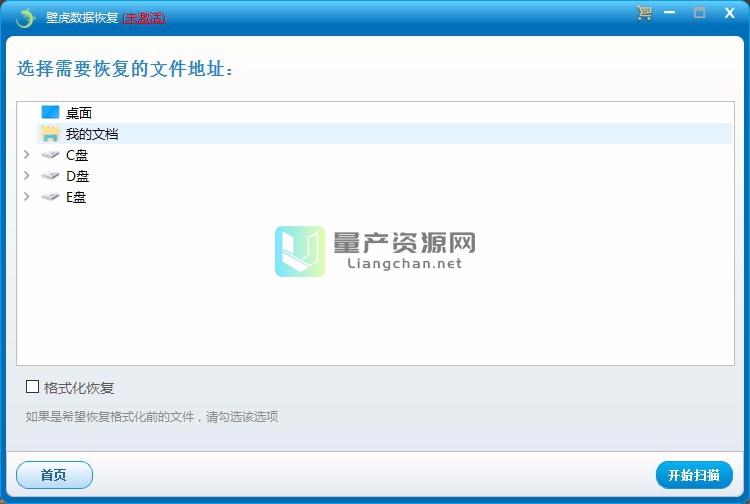
Task: Select the 我的文档 entry
Action: (x=92, y=134)
